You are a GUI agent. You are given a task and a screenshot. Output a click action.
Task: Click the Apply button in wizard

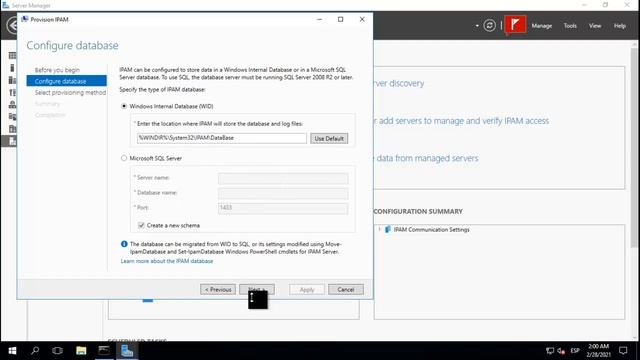pos(307,289)
